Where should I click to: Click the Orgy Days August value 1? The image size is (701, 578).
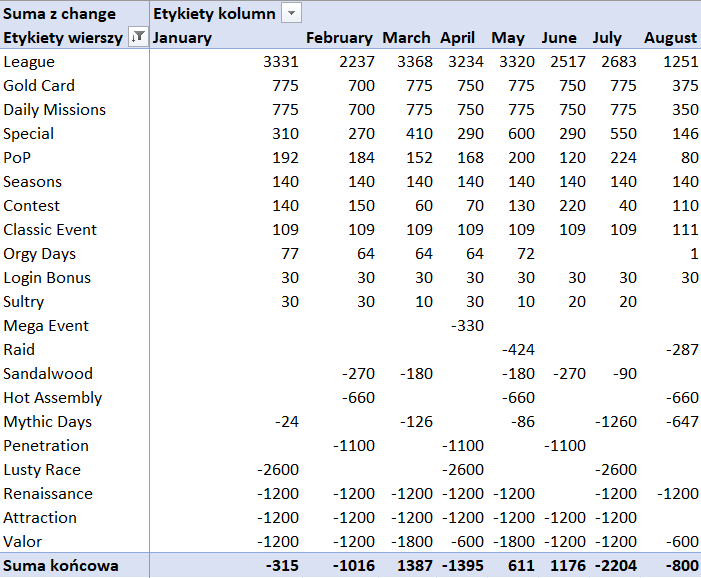692,254
